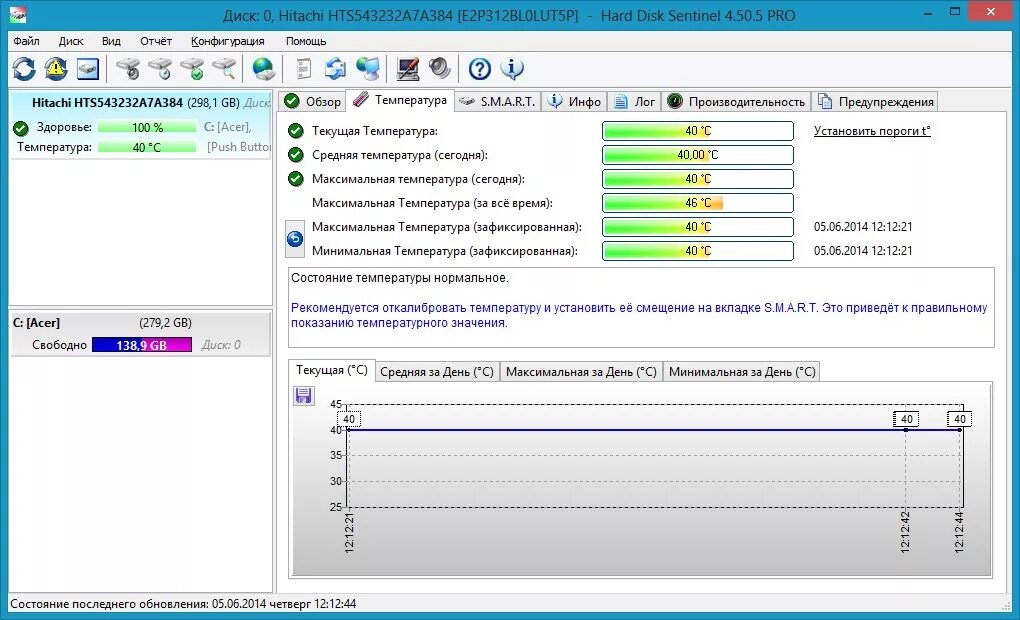The height and width of the screenshot is (620, 1020).
Task: Click green check beside Максимальная температура (сегодня)
Action: [x=295, y=179]
